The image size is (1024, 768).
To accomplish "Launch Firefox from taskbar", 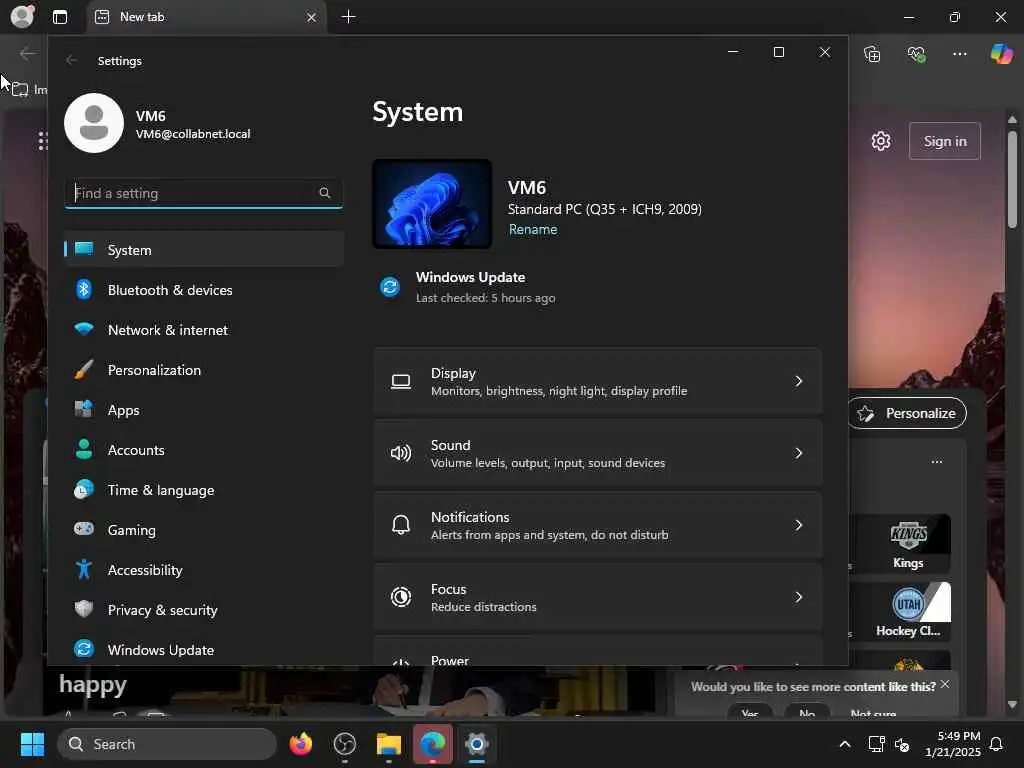I will pos(300,744).
